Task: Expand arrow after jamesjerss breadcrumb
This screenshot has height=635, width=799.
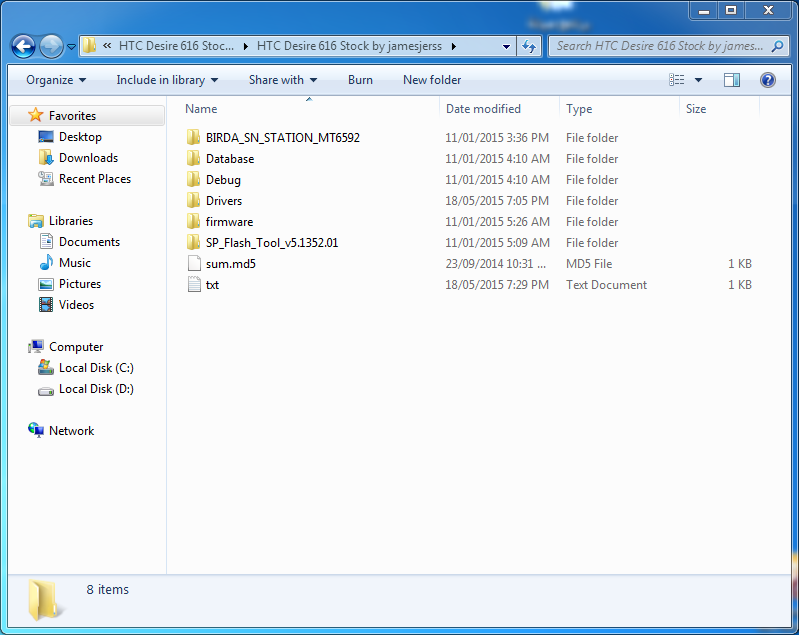Action: (x=454, y=46)
